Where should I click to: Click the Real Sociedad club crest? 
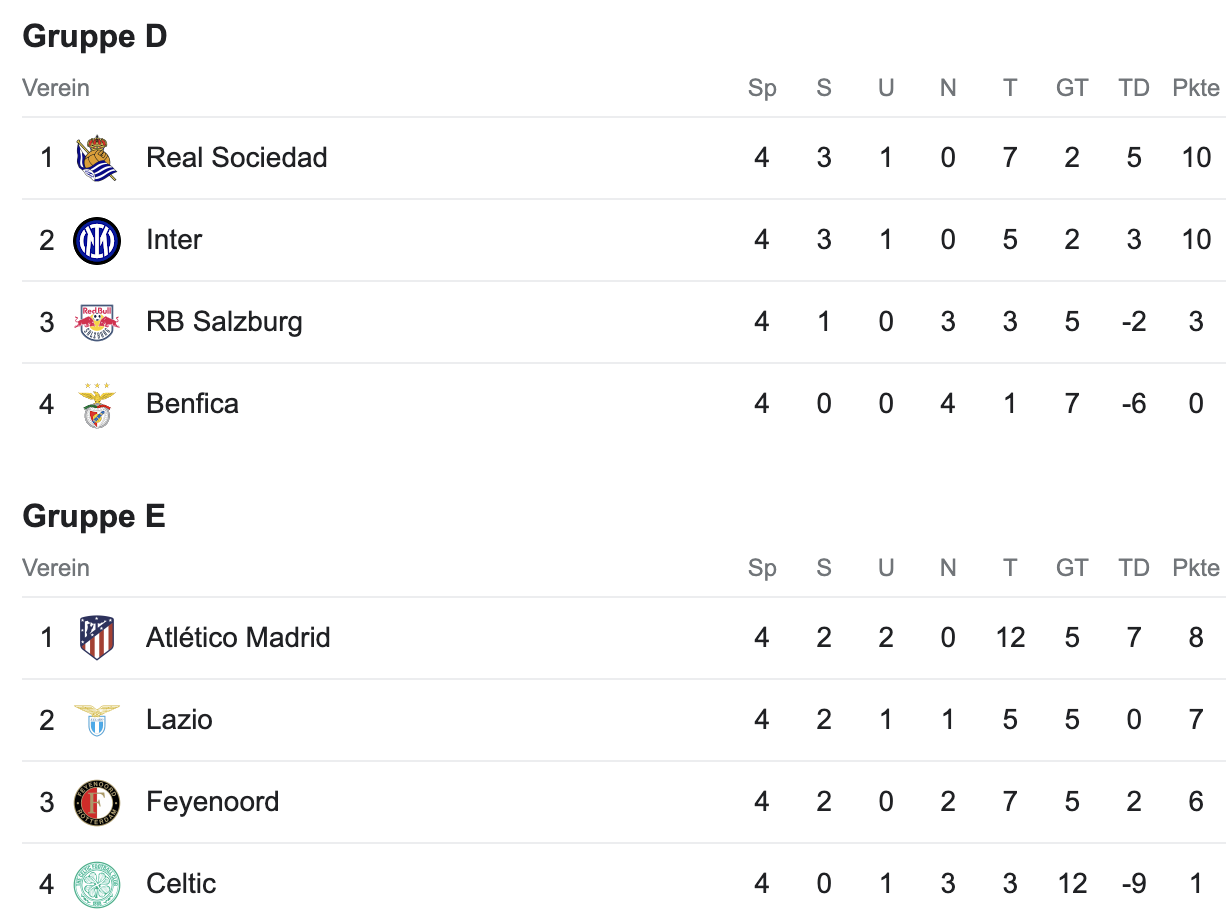point(97,158)
